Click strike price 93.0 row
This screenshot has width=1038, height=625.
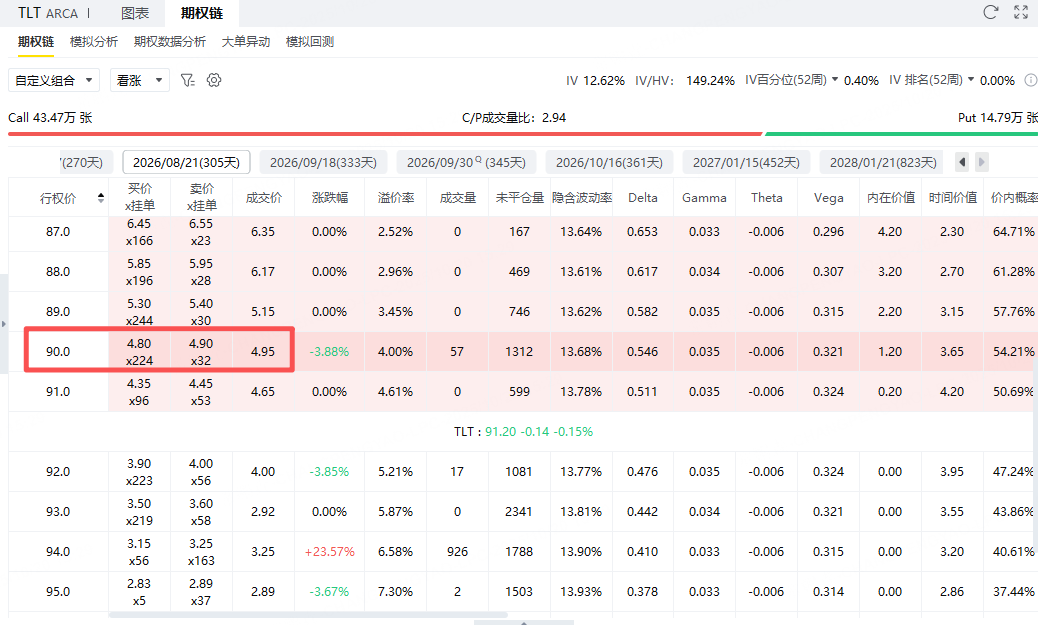click(522, 512)
